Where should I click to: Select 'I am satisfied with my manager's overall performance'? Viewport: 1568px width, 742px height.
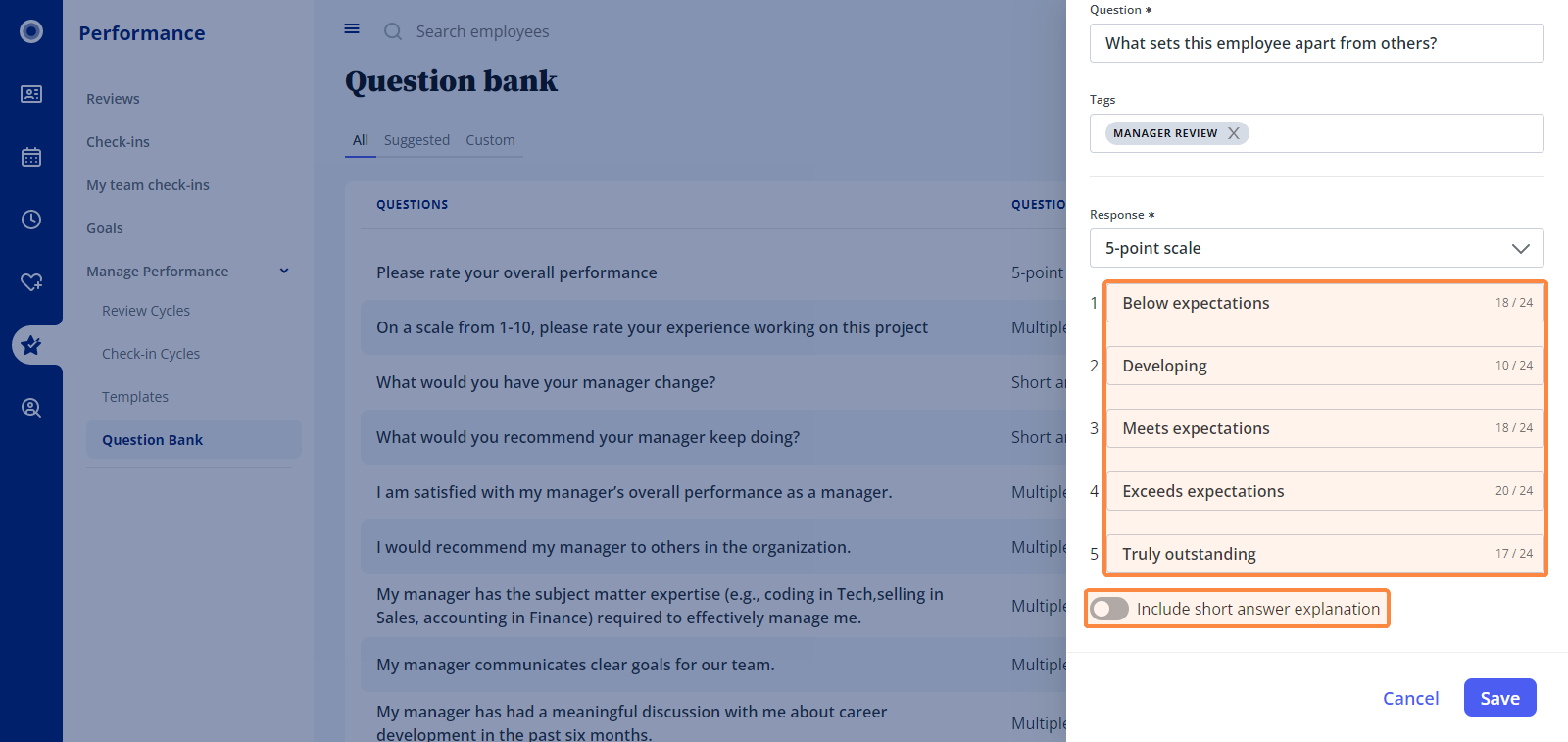pyautogui.click(x=634, y=492)
